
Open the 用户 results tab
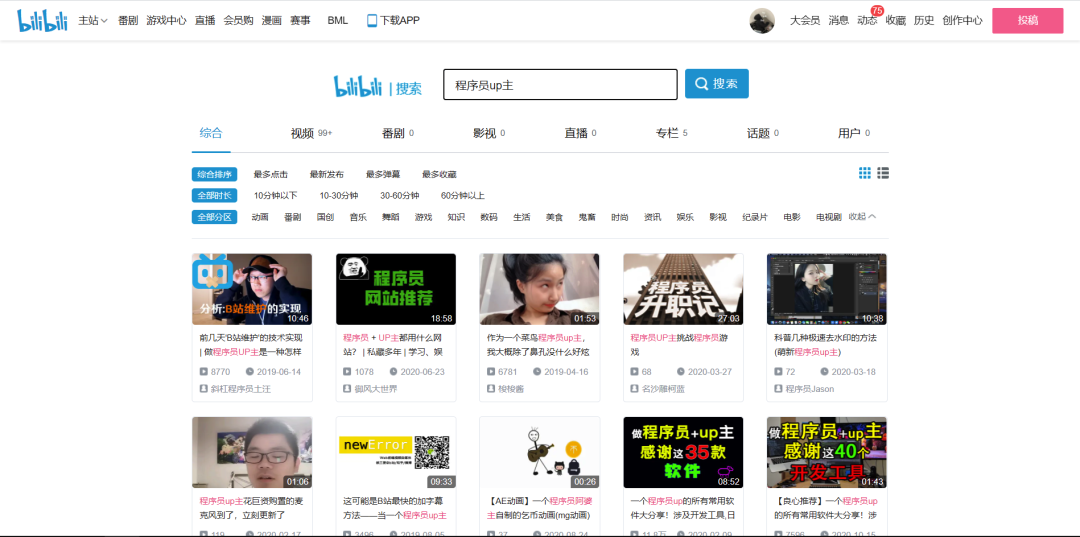tap(854, 134)
